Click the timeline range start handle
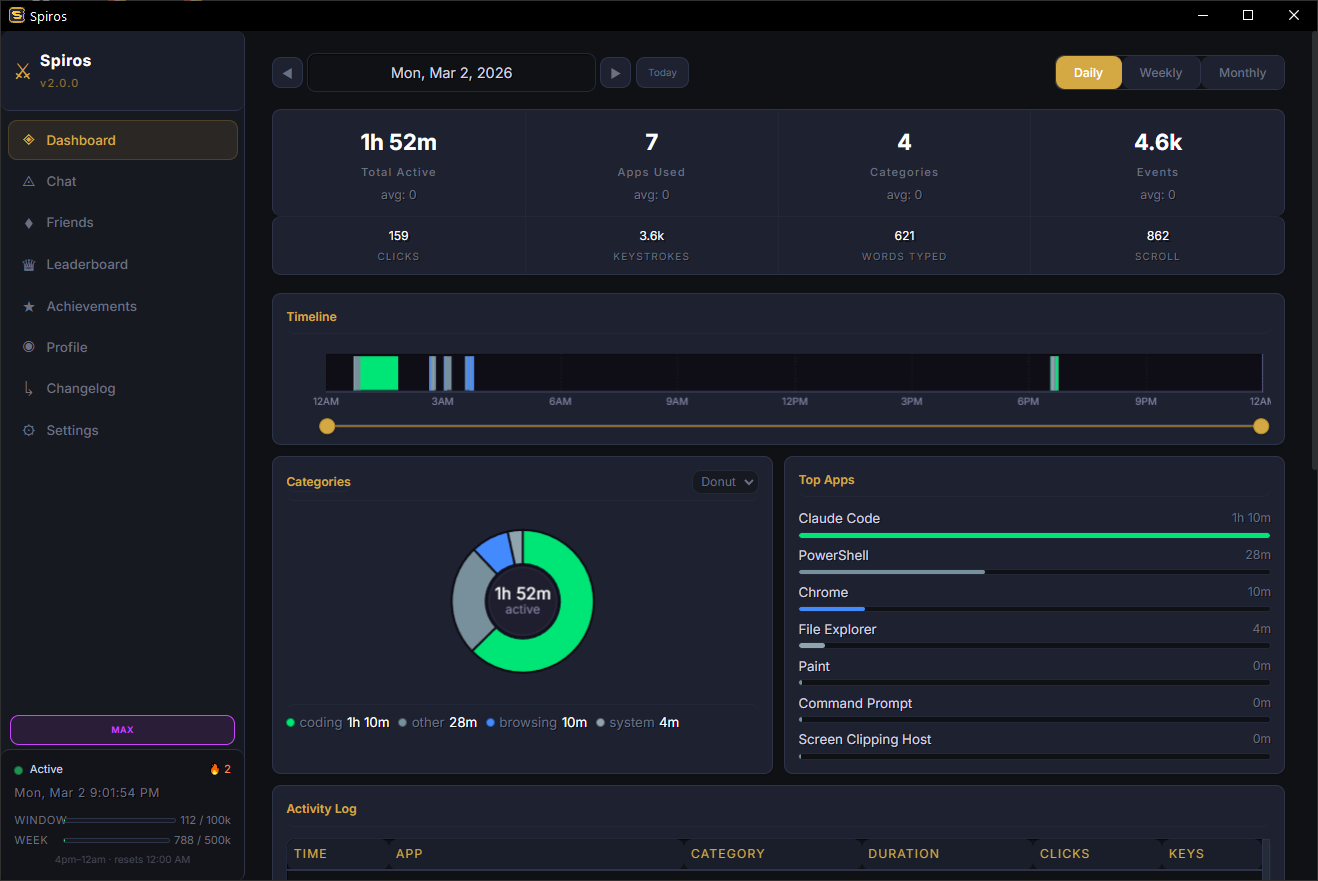1318x881 pixels. point(327,426)
